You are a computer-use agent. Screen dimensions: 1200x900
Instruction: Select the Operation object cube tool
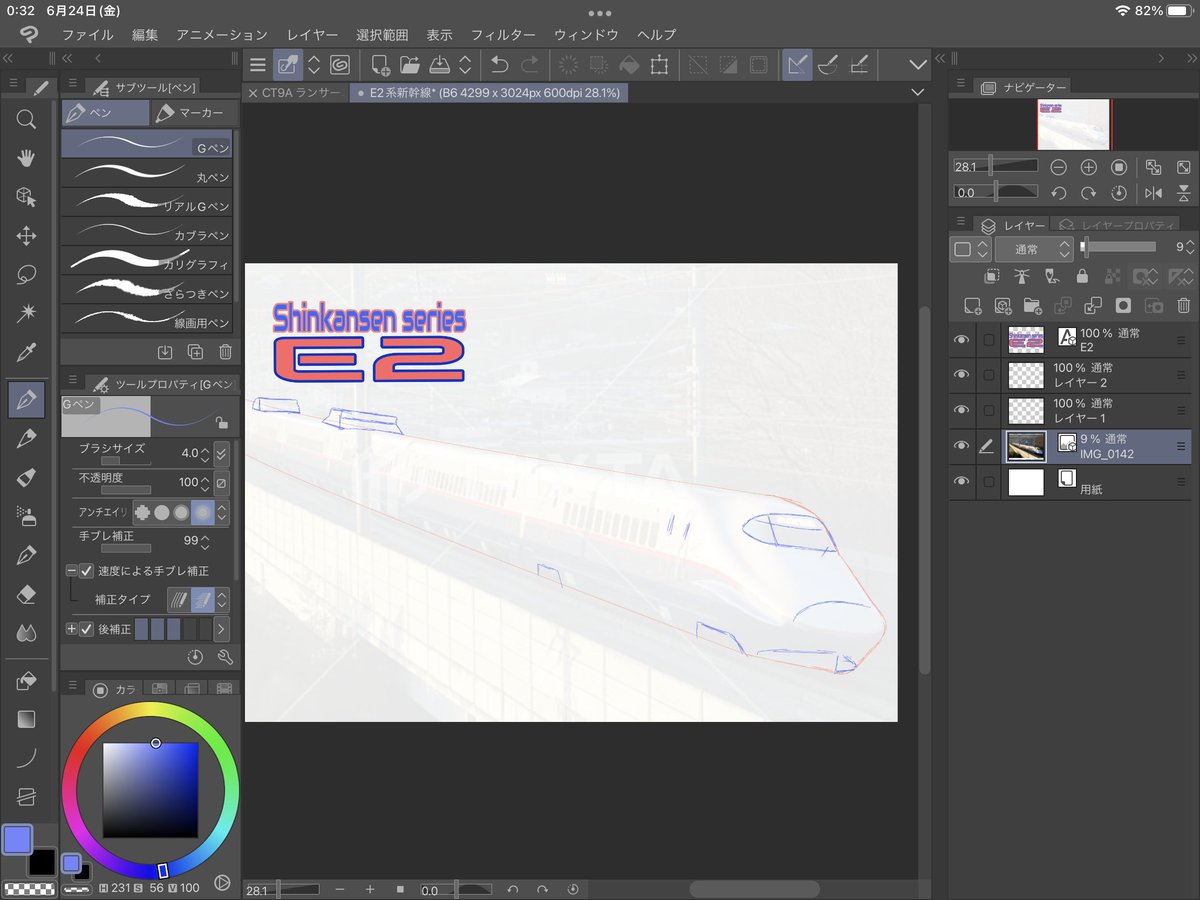(x=26, y=197)
